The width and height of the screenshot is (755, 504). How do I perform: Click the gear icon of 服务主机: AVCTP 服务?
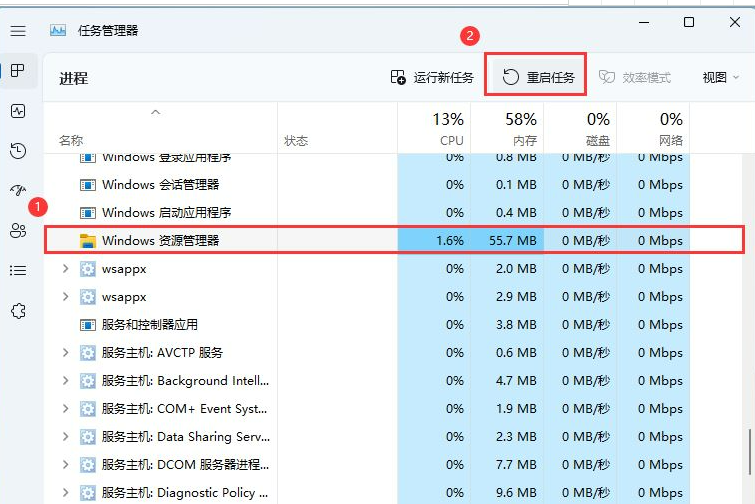pyautogui.click(x=88, y=353)
